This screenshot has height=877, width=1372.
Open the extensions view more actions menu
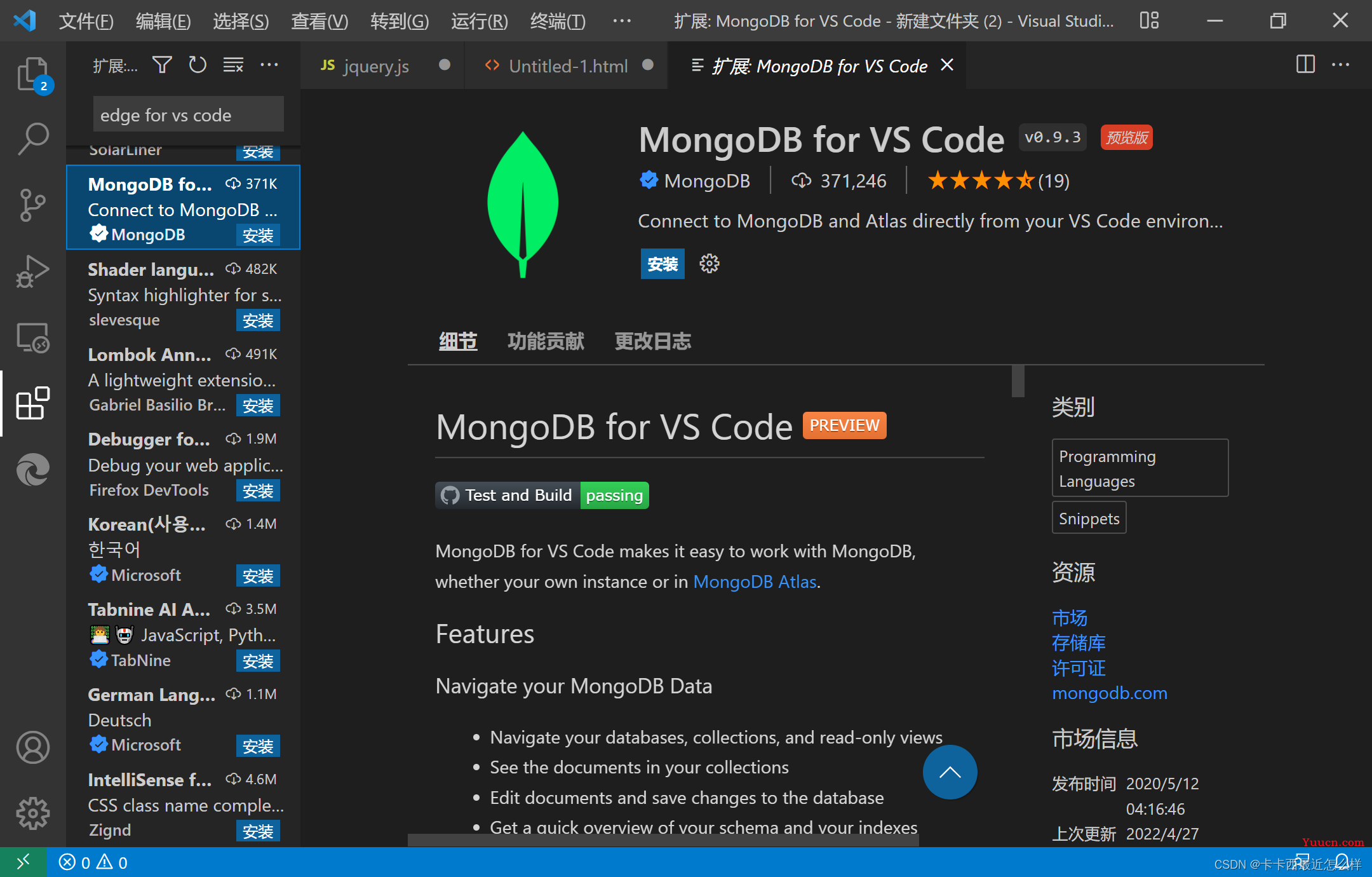[269, 65]
